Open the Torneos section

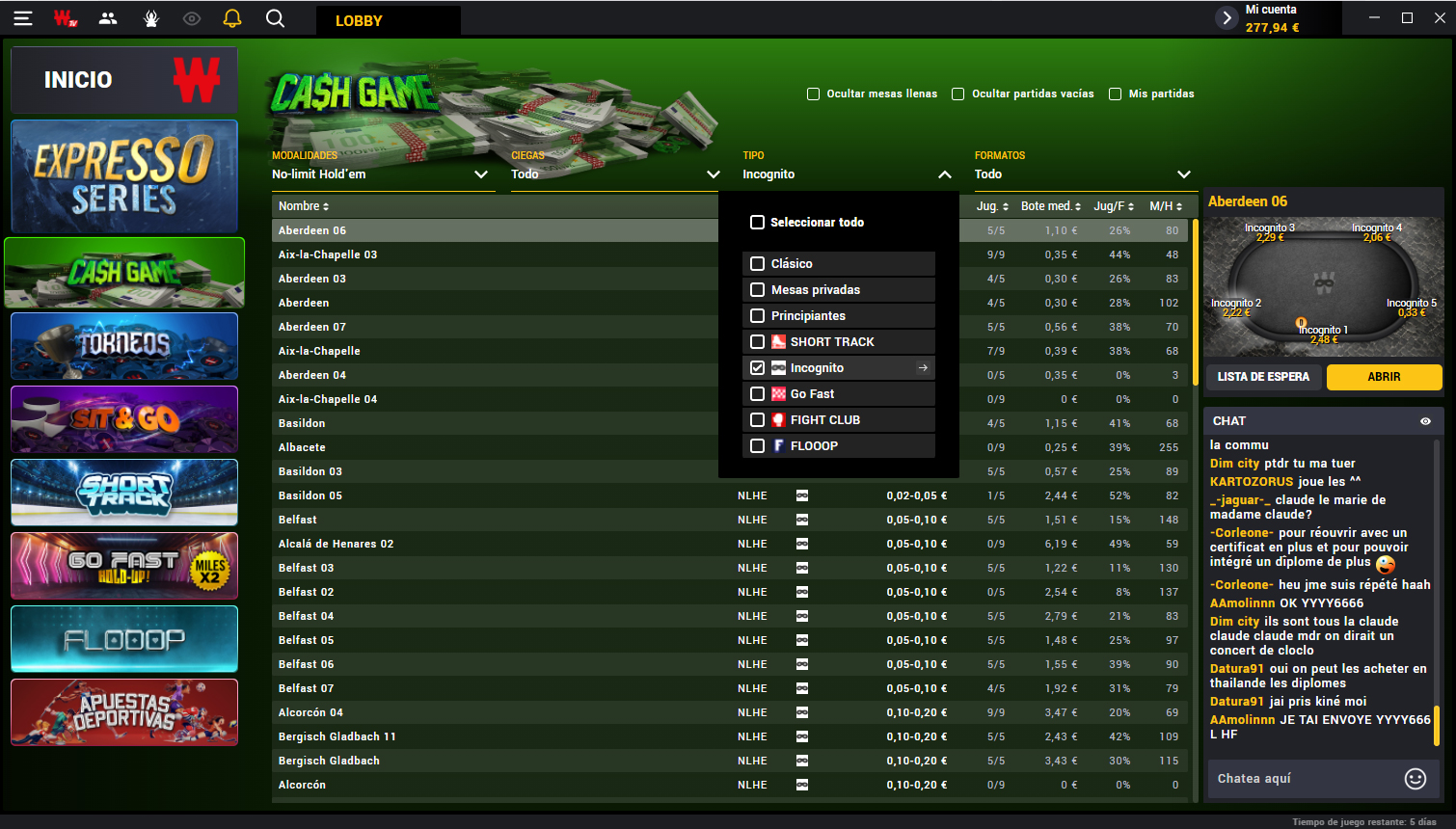click(x=124, y=346)
